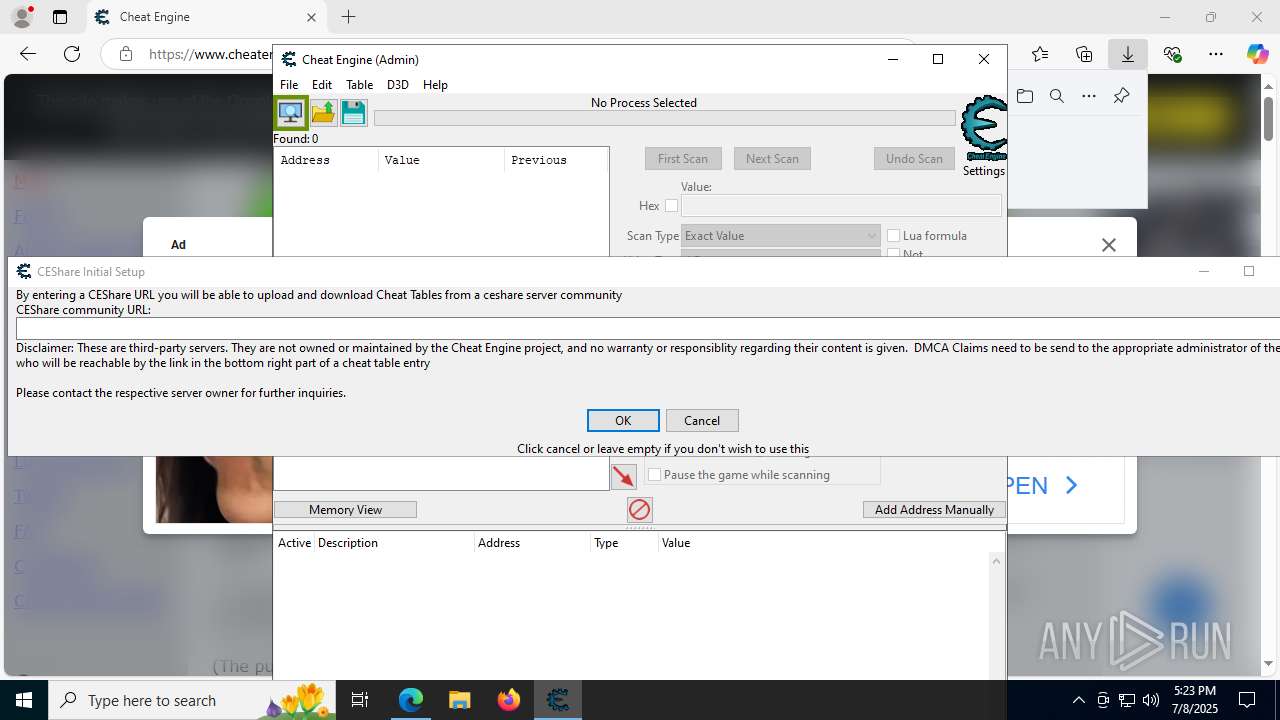Click the Undo Scan button

[x=914, y=159]
